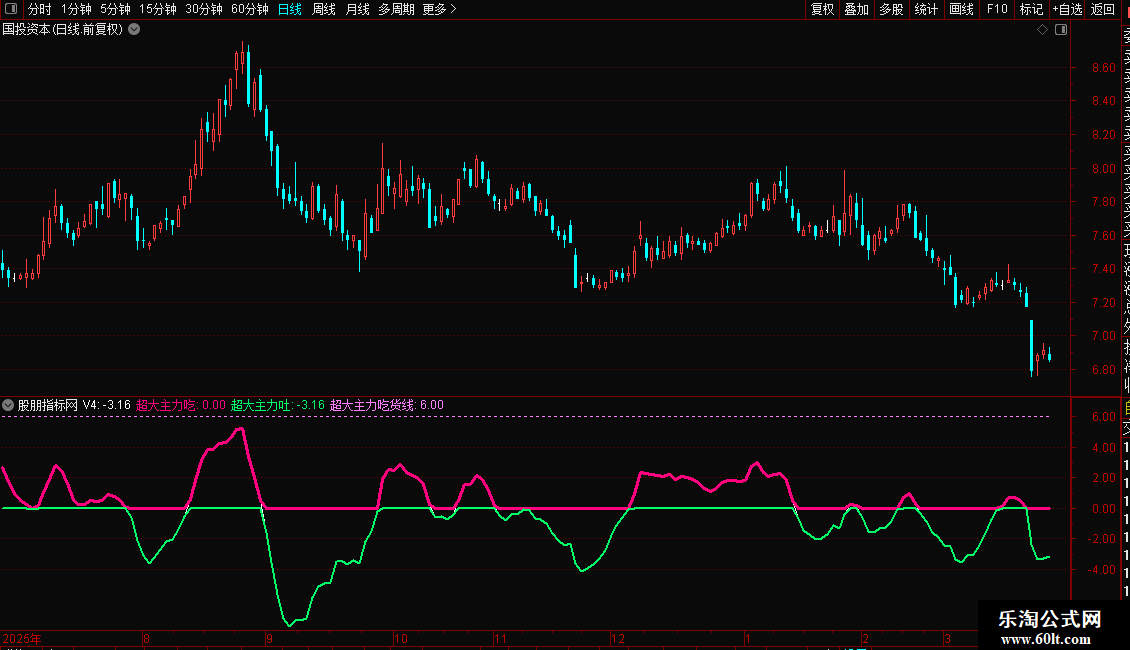Click the 复权 adjustment button

coord(822,9)
